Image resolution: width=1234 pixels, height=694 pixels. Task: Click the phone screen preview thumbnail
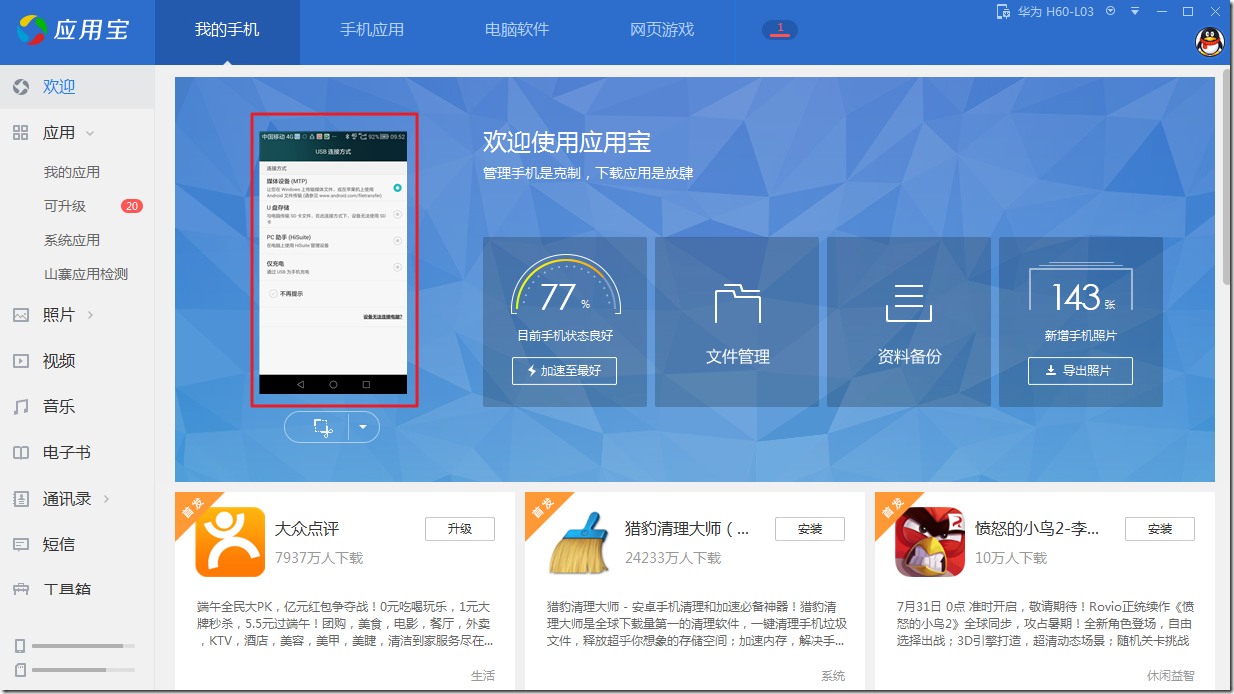334,261
